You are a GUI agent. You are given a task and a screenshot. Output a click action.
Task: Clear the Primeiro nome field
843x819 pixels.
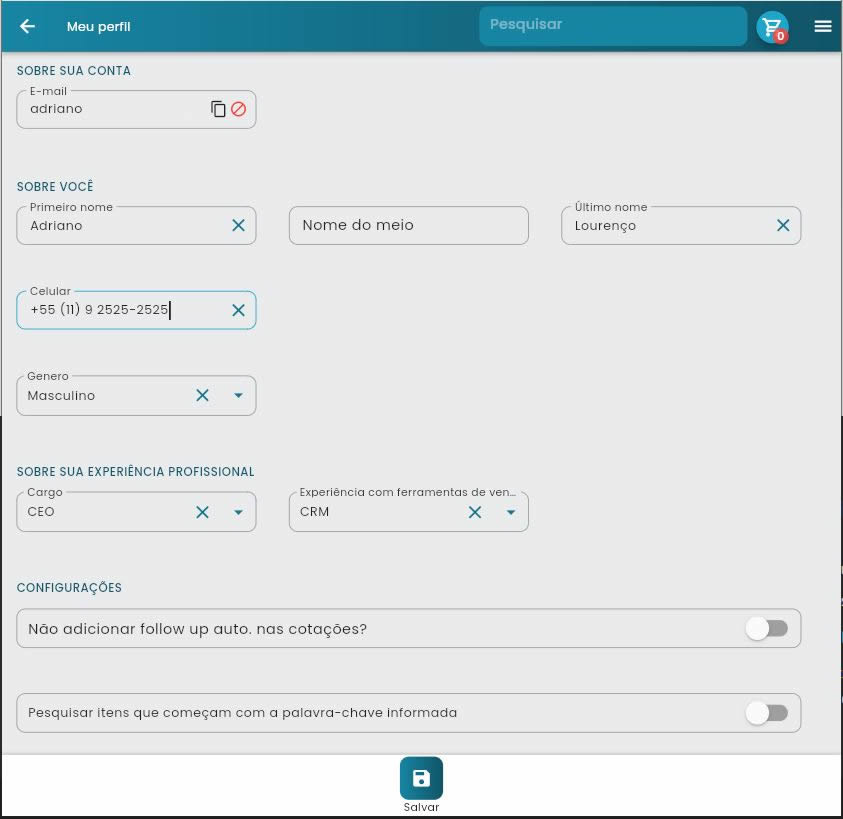point(238,226)
